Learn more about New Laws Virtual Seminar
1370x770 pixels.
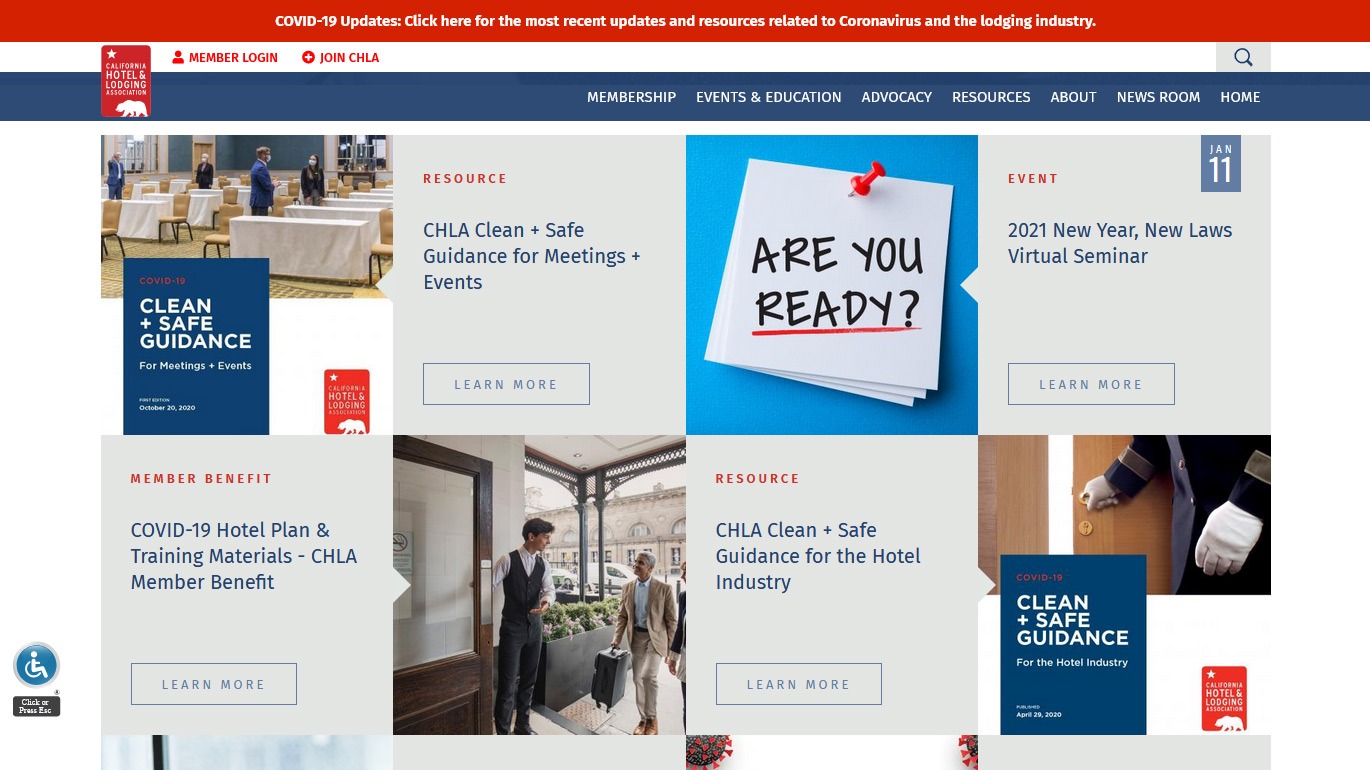click(1091, 384)
